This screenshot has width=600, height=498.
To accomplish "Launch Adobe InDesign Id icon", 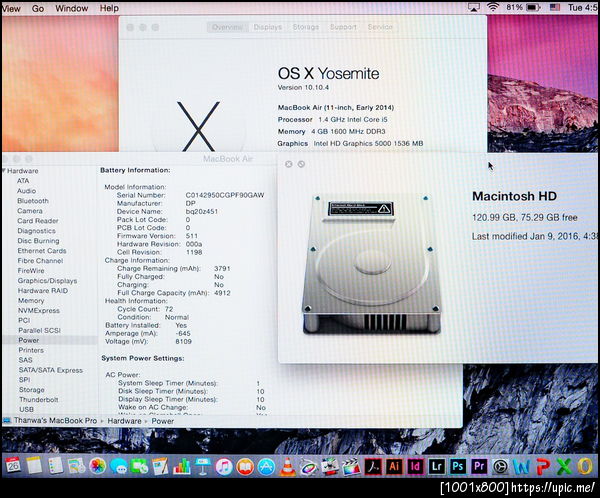I will coord(415,467).
